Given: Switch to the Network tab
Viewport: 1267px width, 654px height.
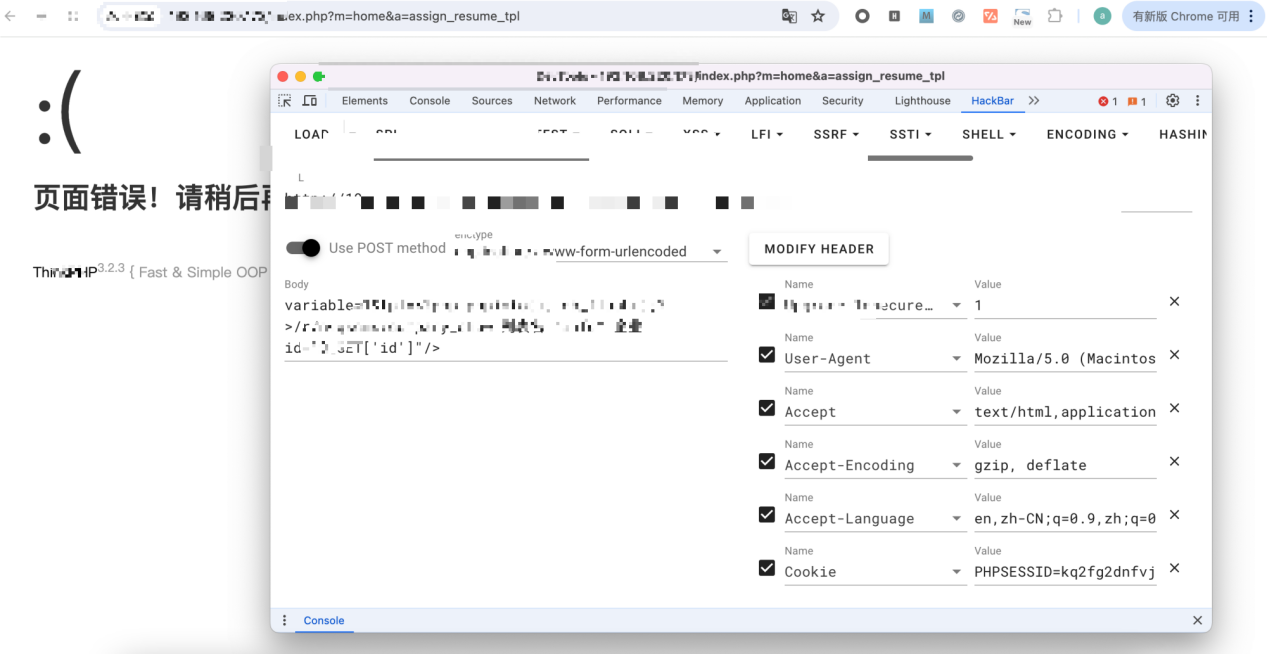Looking at the screenshot, I should coord(554,101).
